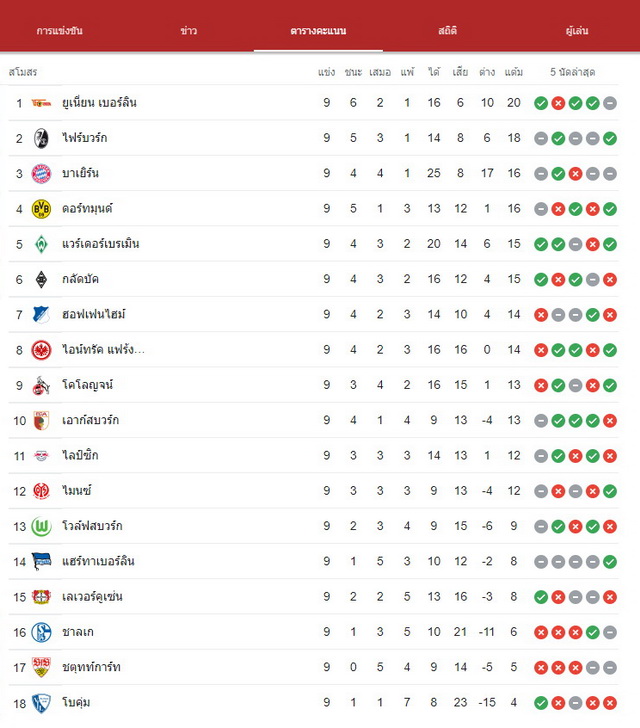Viewport: 640px width, 728px height.
Task: Switch to the ข่าว tab
Action: tap(189, 31)
